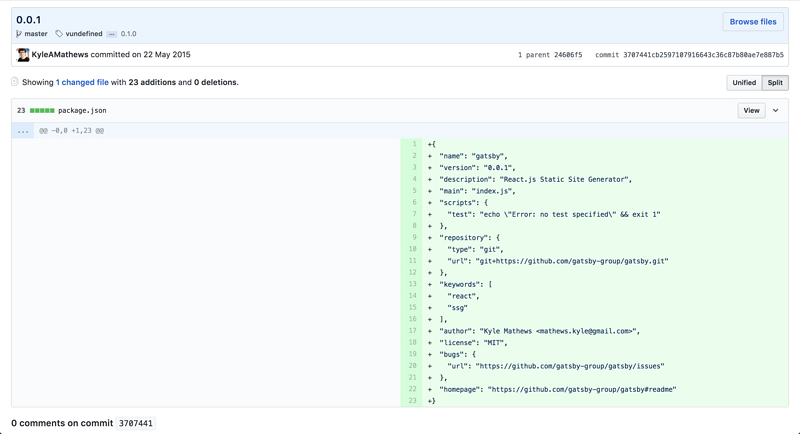Click the committed date 22 May 2015
The image size is (800, 434).
(166, 55)
